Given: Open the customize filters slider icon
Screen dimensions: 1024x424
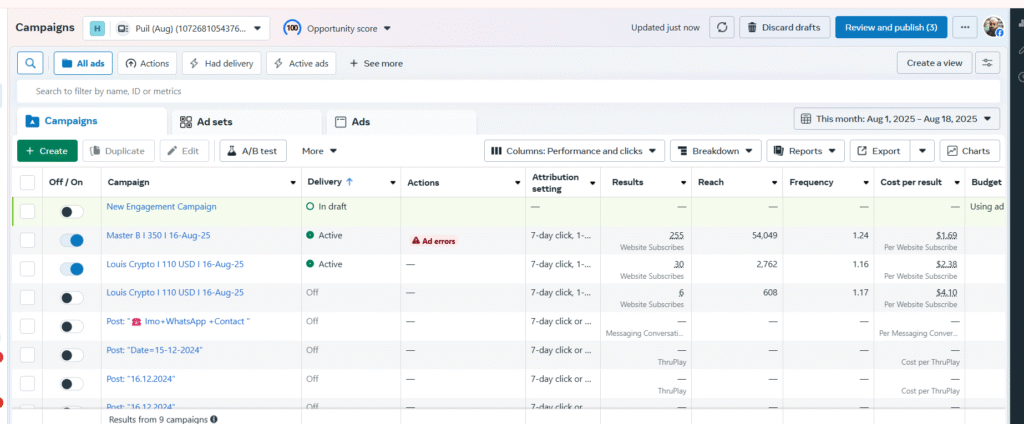Looking at the screenshot, I should pyautogui.click(x=988, y=63).
